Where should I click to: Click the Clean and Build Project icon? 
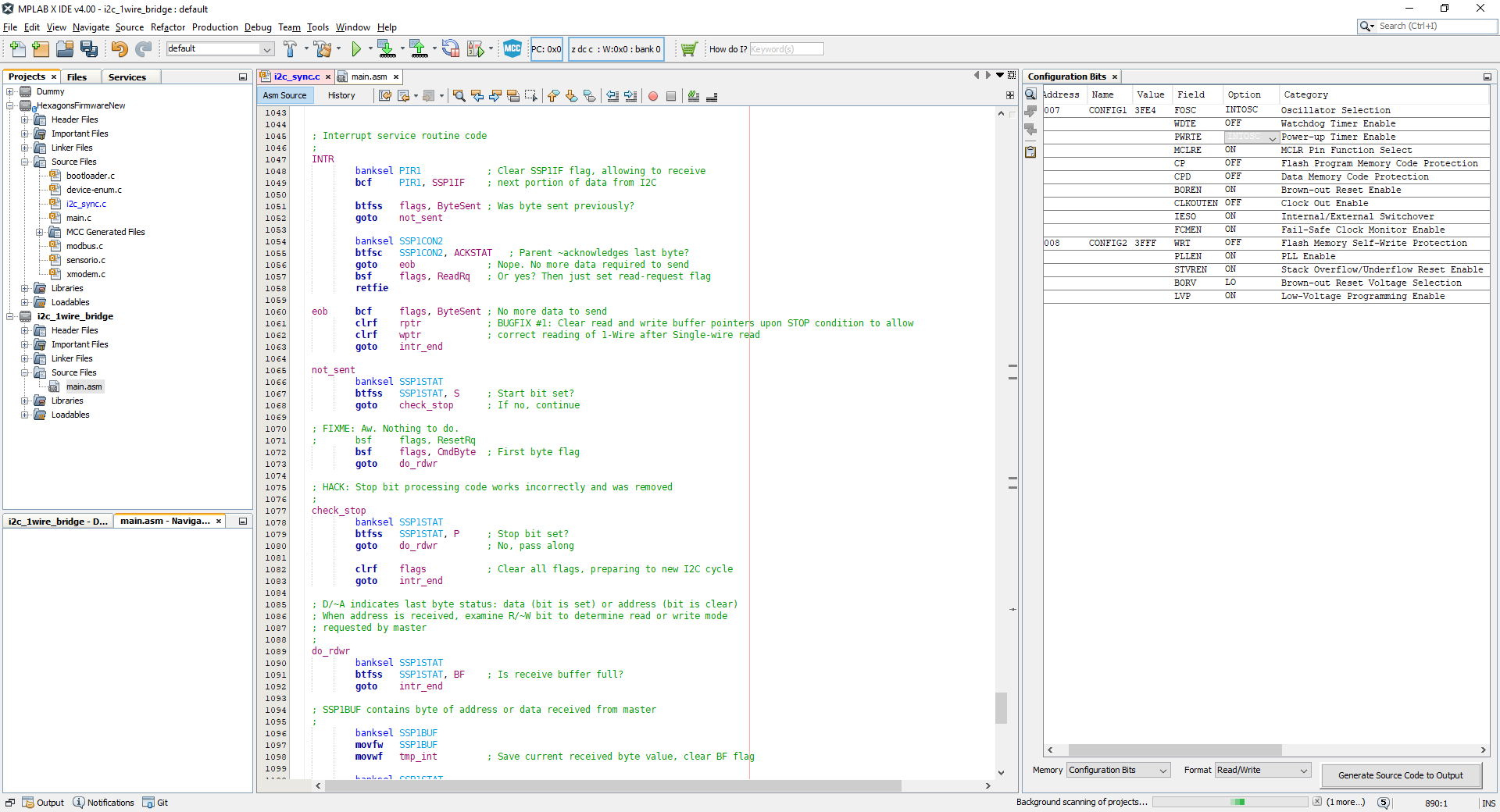pos(322,49)
